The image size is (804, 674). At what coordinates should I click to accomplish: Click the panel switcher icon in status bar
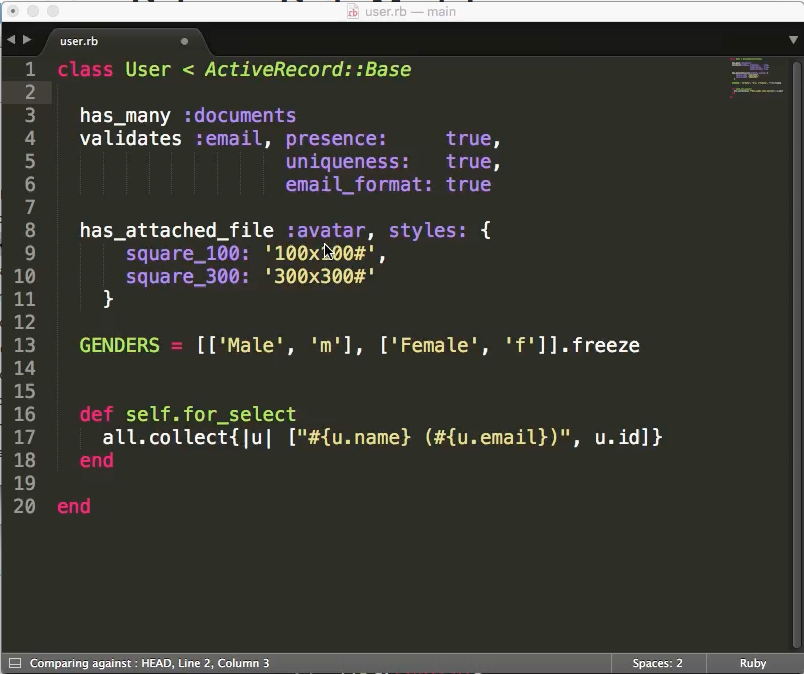[14, 663]
